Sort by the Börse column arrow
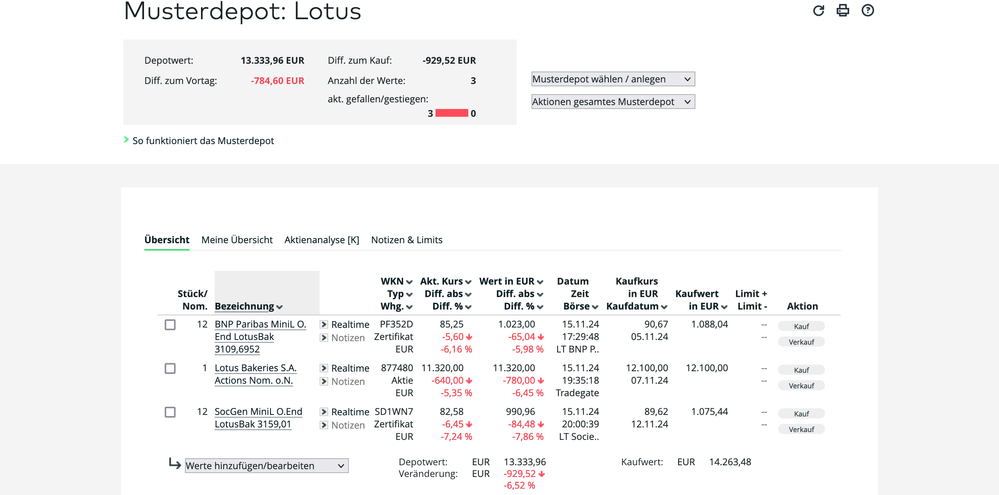 pyautogui.click(x=595, y=307)
